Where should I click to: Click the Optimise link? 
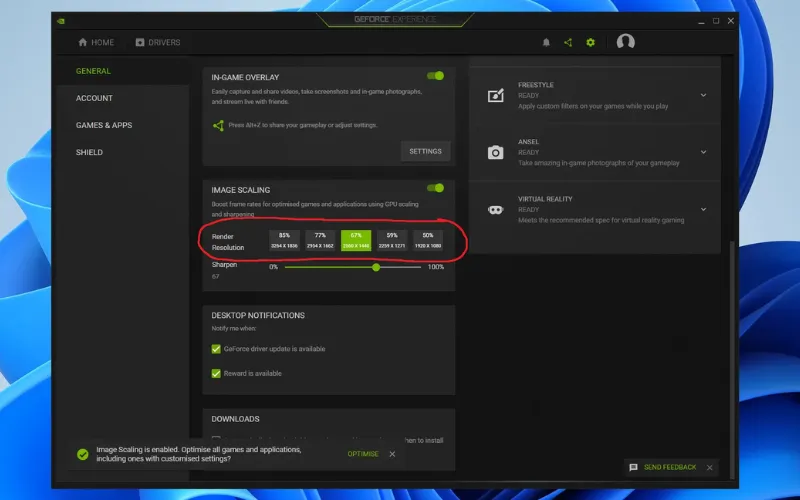[x=363, y=454]
